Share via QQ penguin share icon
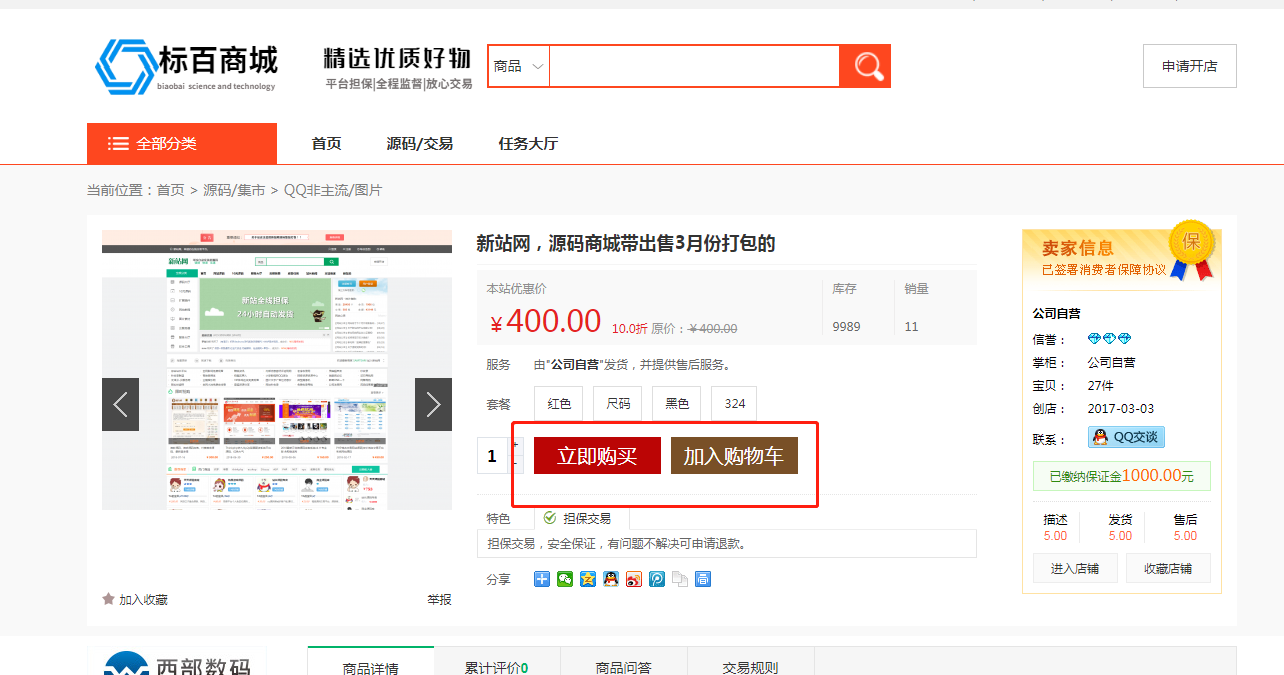Viewport: 1284px width, 675px height. point(611,579)
